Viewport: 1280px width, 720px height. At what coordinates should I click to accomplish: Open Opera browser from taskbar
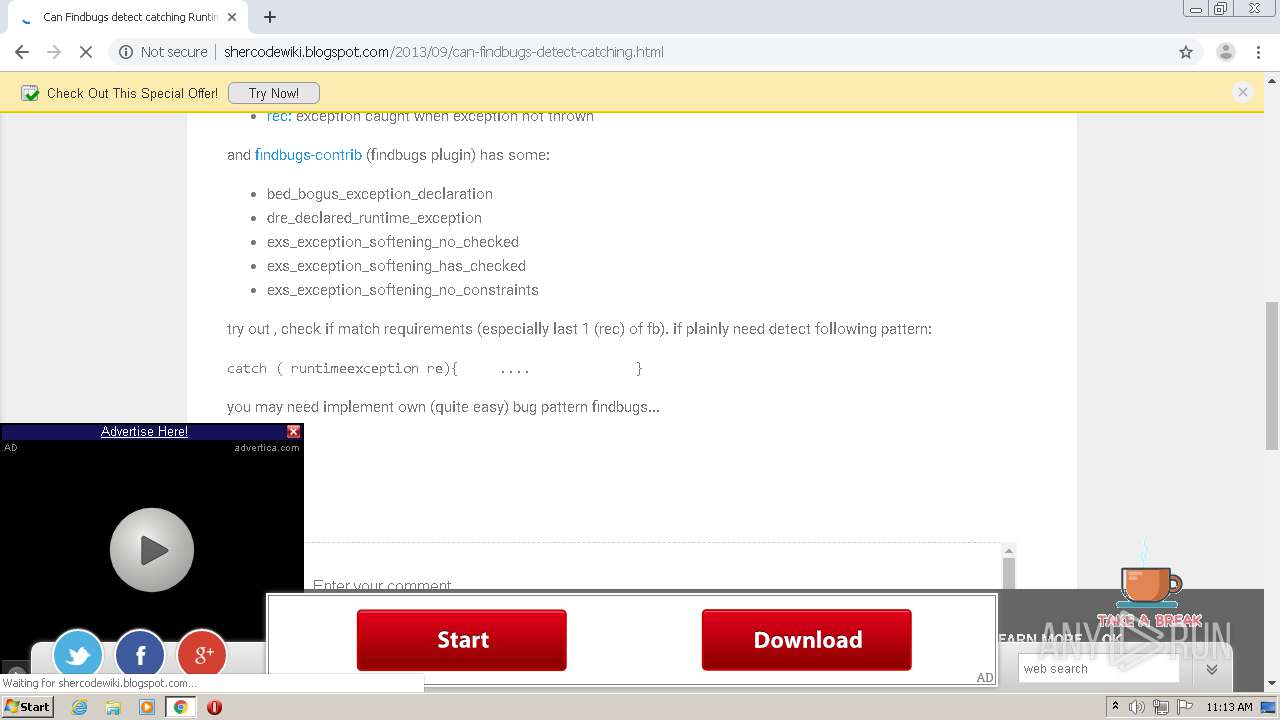click(x=214, y=707)
